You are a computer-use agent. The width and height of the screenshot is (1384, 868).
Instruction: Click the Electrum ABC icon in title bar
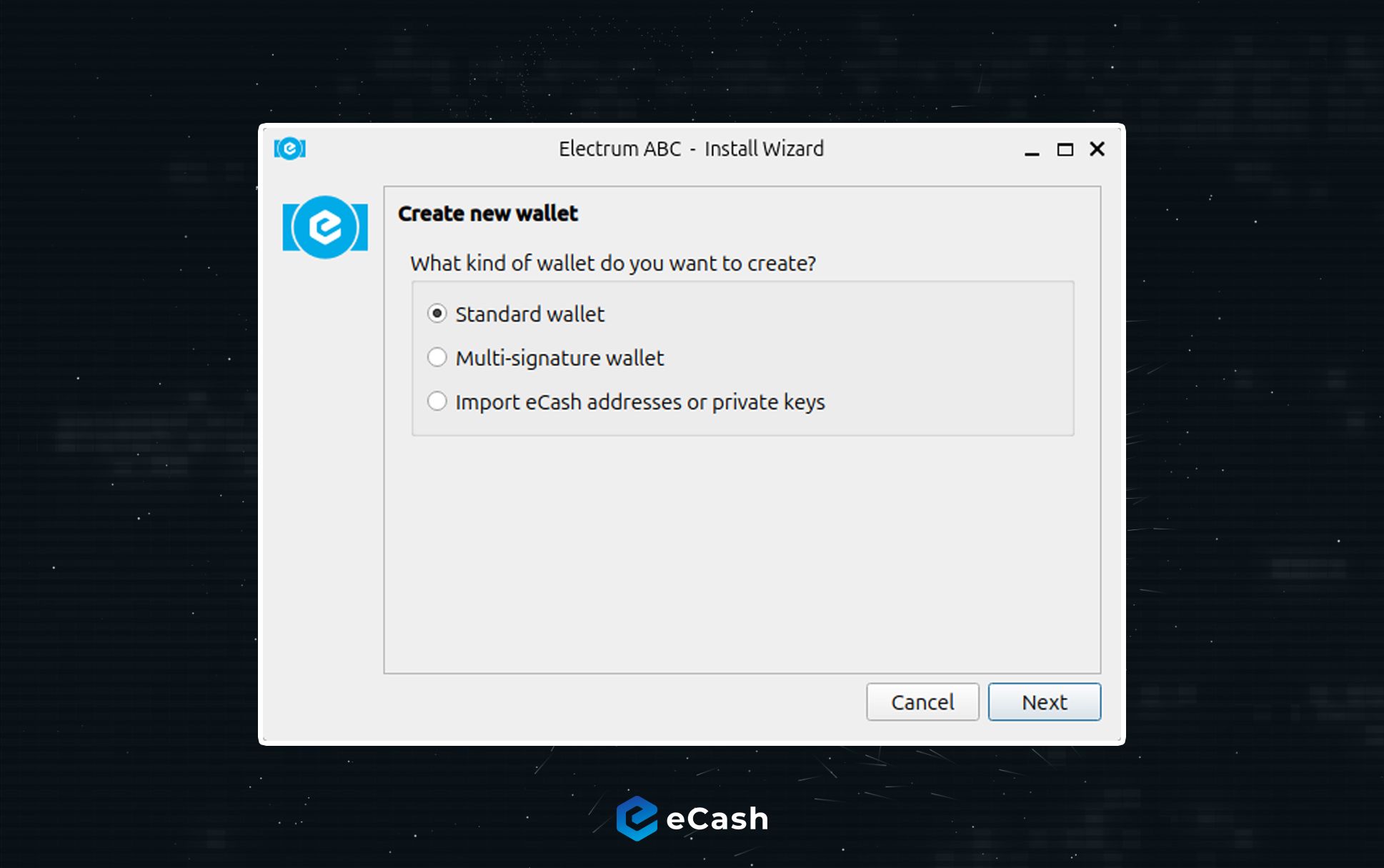pos(289,149)
